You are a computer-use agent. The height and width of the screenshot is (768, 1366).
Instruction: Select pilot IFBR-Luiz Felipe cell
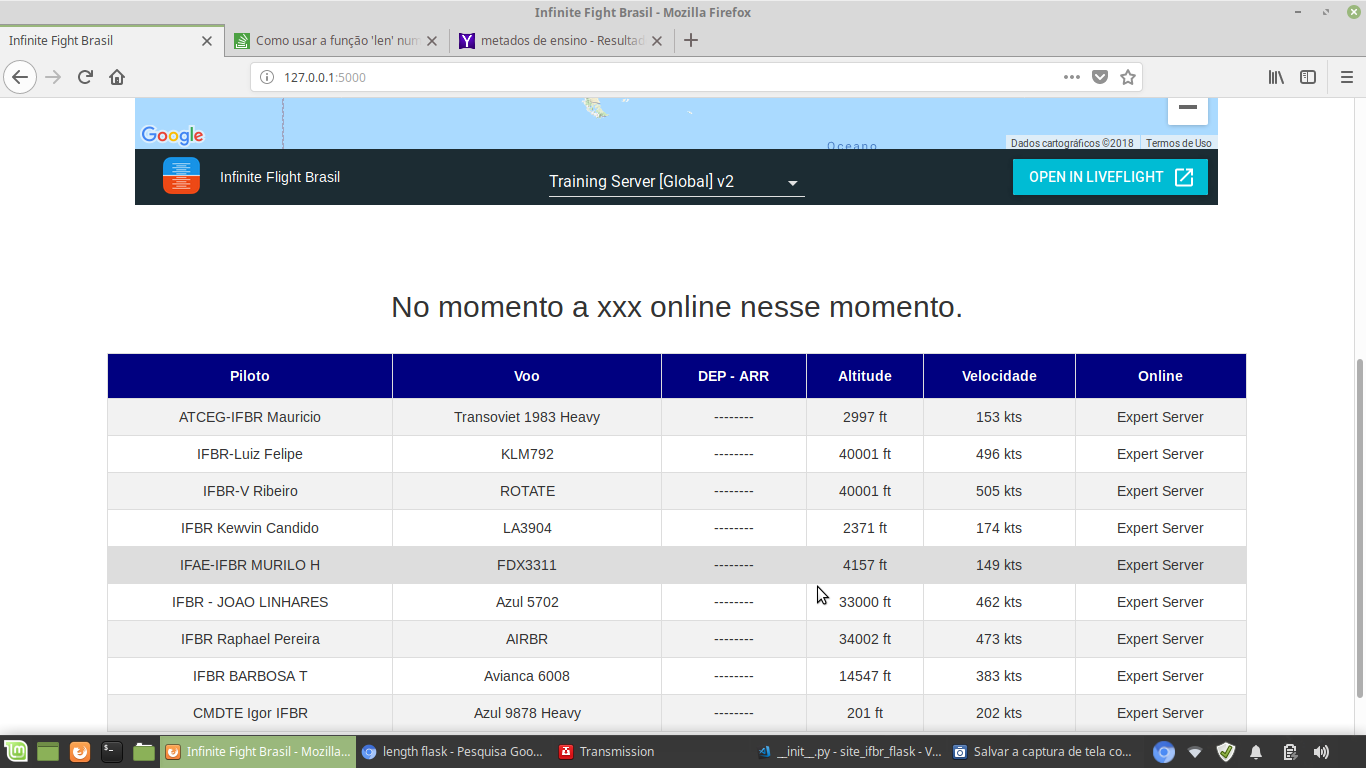(x=250, y=454)
